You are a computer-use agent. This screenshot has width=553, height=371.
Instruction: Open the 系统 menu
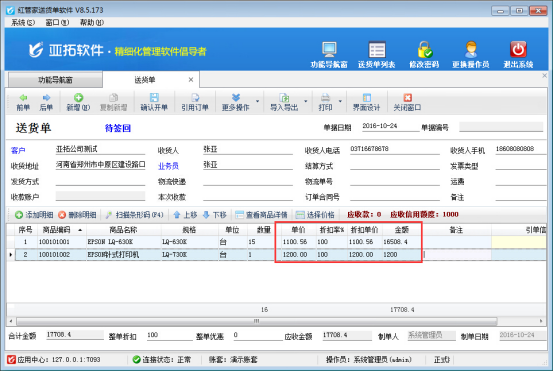[x=23, y=23]
